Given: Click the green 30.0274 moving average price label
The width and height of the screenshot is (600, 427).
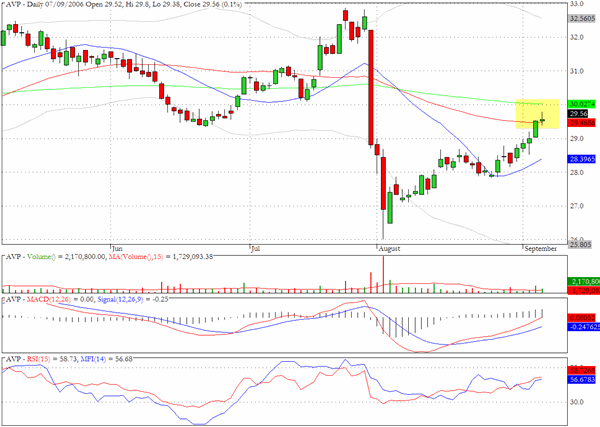Looking at the screenshot, I should 582,104.
